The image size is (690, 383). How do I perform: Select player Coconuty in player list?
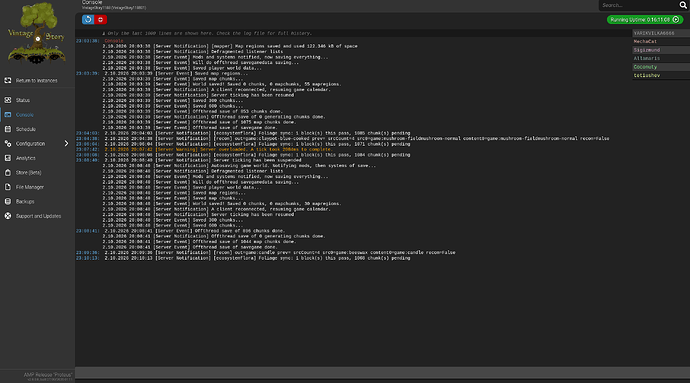(x=661, y=67)
